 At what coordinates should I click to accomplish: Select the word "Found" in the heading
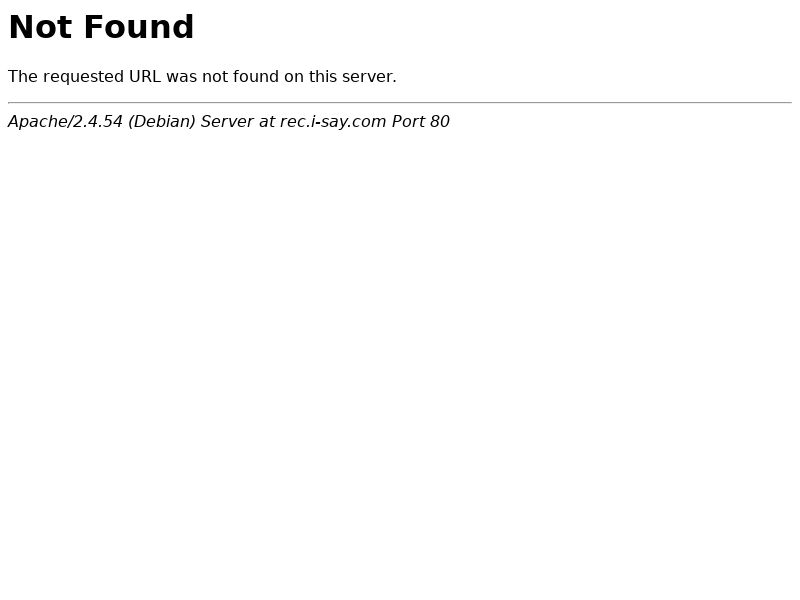pyautogui.click(x=139, y=27)
